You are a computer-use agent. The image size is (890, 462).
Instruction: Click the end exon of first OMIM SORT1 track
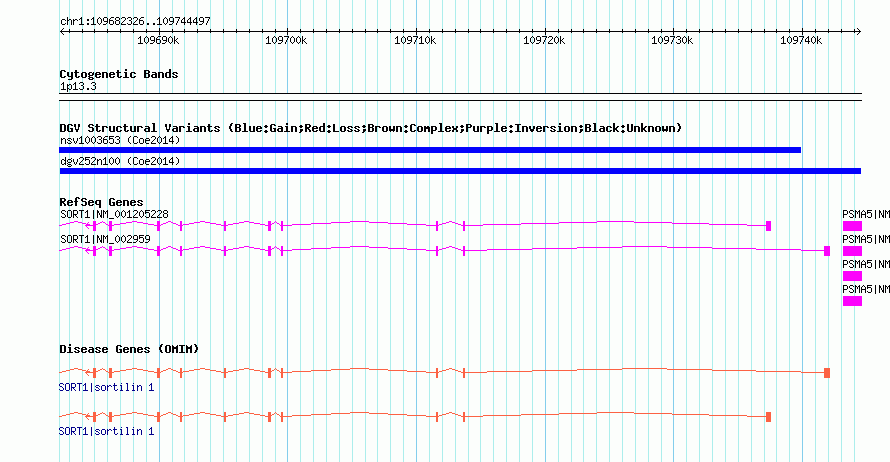pos(827,373)
